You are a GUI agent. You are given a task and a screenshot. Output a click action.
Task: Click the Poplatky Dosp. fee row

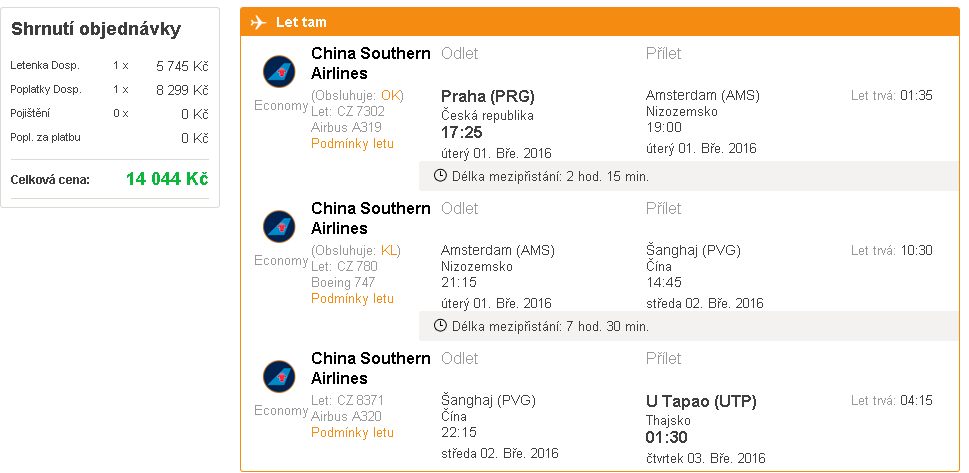click(109, 90)
